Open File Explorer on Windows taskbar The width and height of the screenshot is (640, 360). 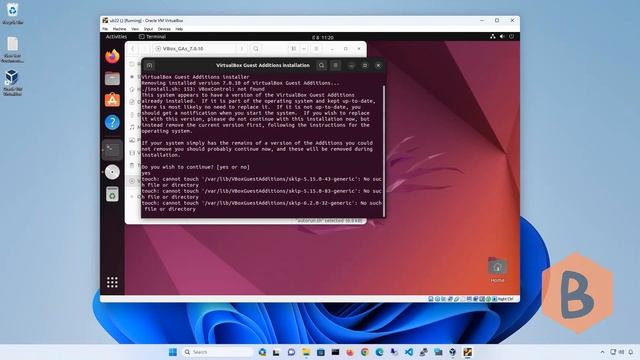coord(306,352)
